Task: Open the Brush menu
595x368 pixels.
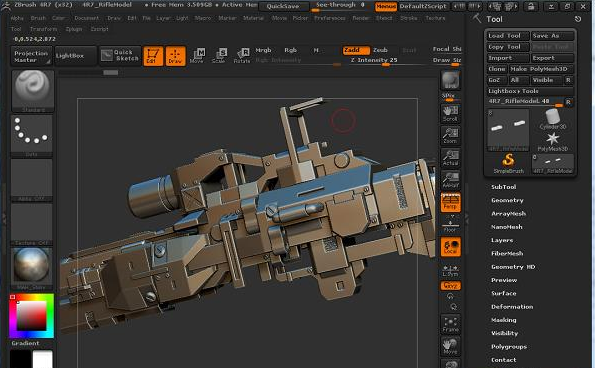Action: coord(38,18)
